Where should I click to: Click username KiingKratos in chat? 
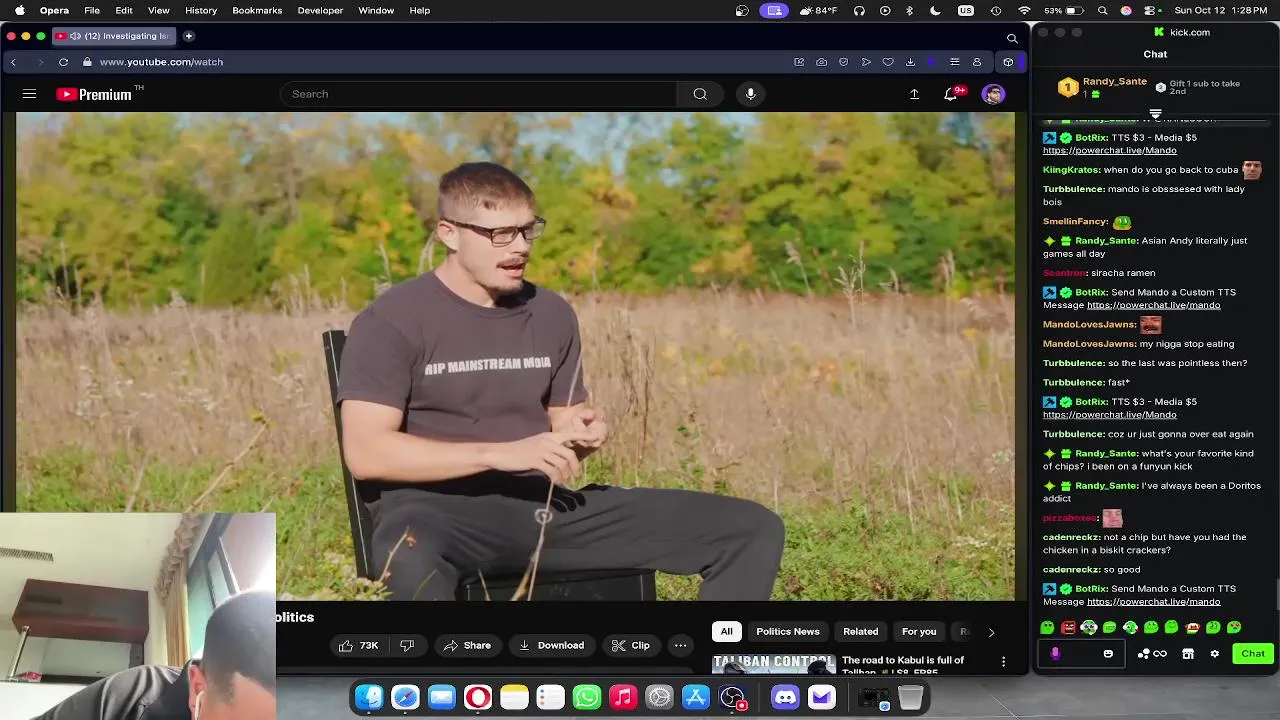tap(1071, 170)
